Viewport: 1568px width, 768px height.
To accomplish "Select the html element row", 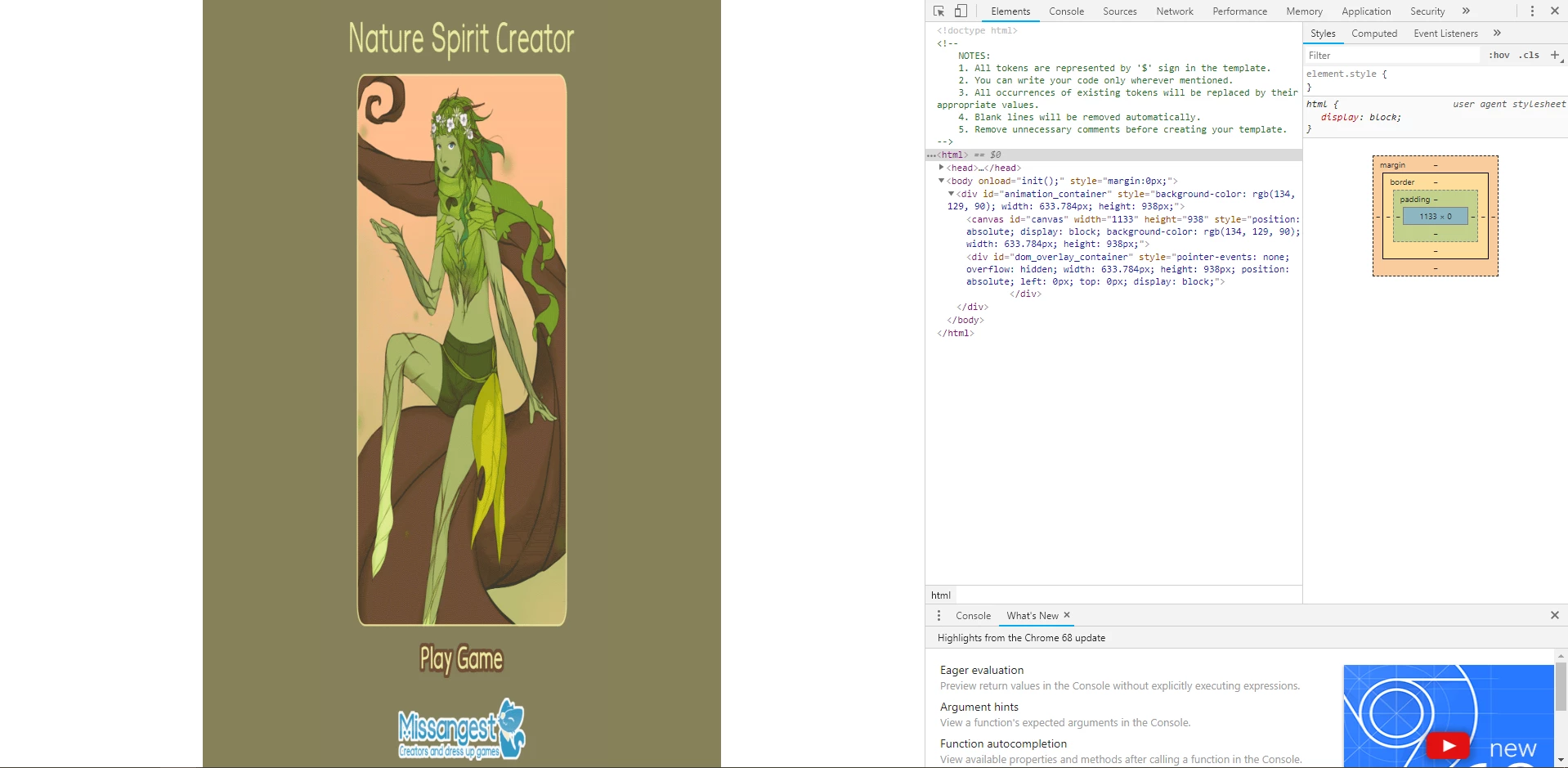I will click(1113, 155).
